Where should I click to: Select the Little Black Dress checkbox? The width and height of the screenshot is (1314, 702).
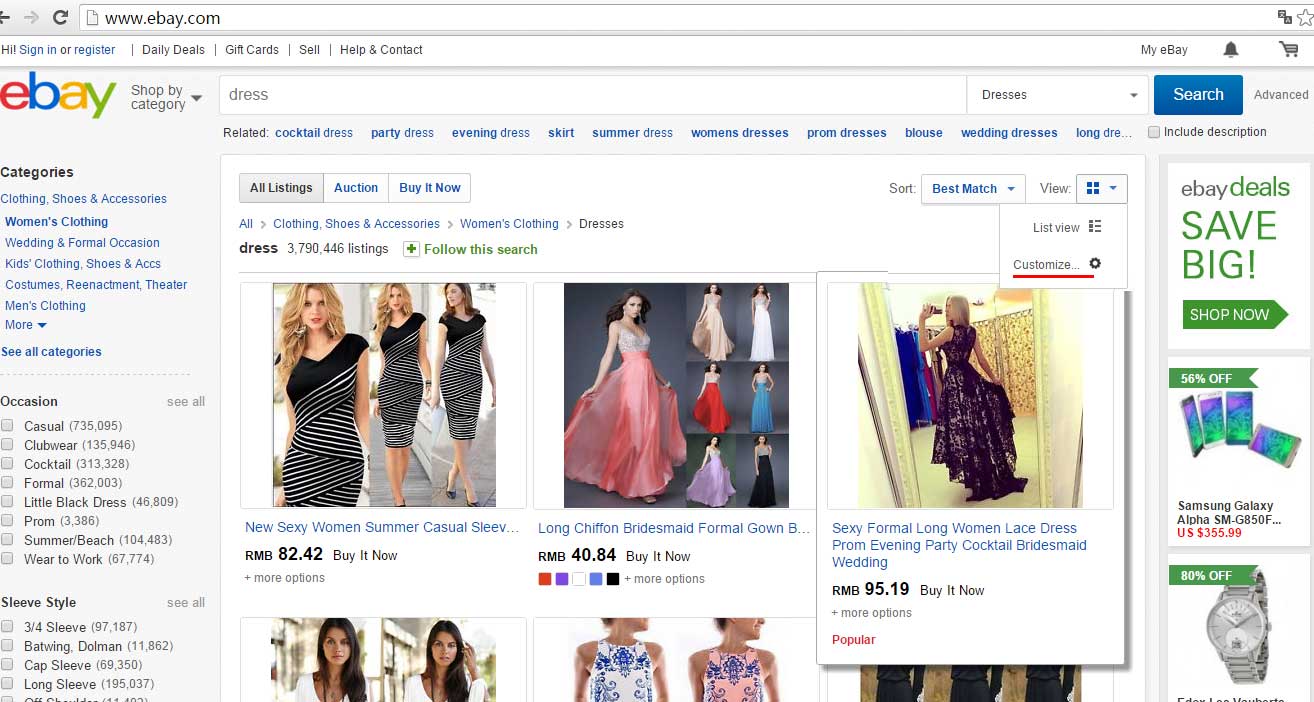pos(7,502)
